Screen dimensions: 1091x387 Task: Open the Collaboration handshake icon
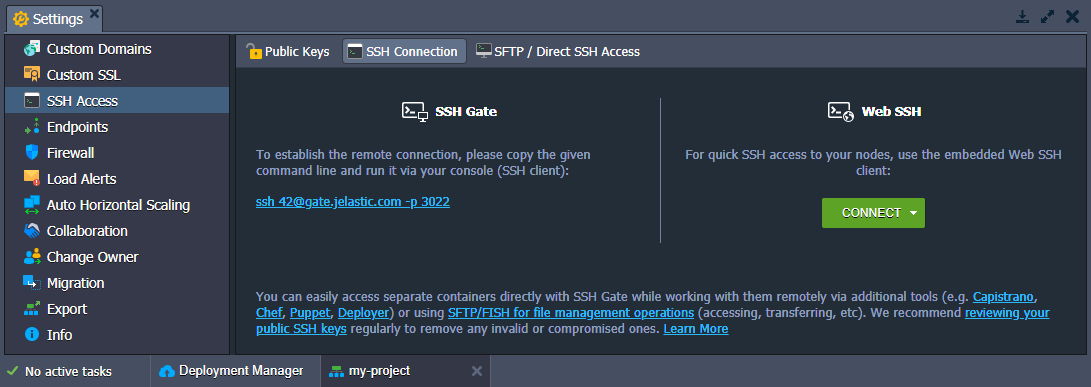(32, 230)
